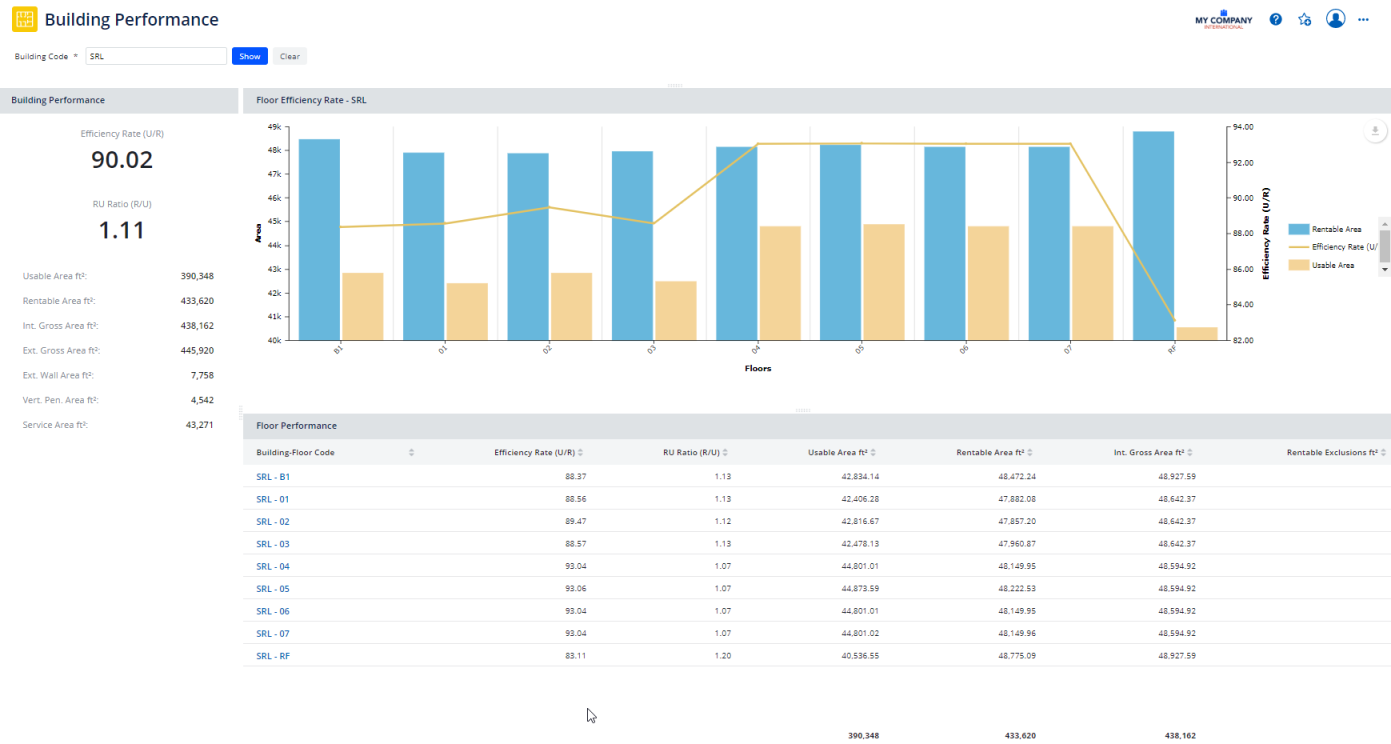Open the user profile icon

tap(1336, 18)
